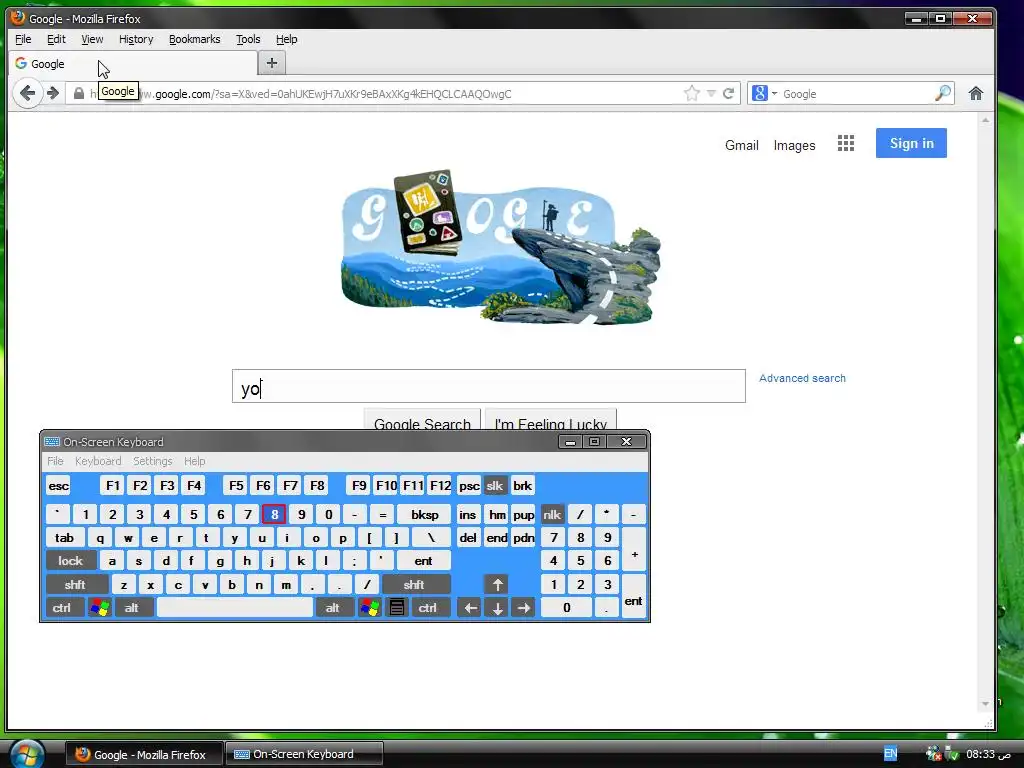
Task: Open Advanced search link
Action: pyautogui.click(x=802, y=378)
